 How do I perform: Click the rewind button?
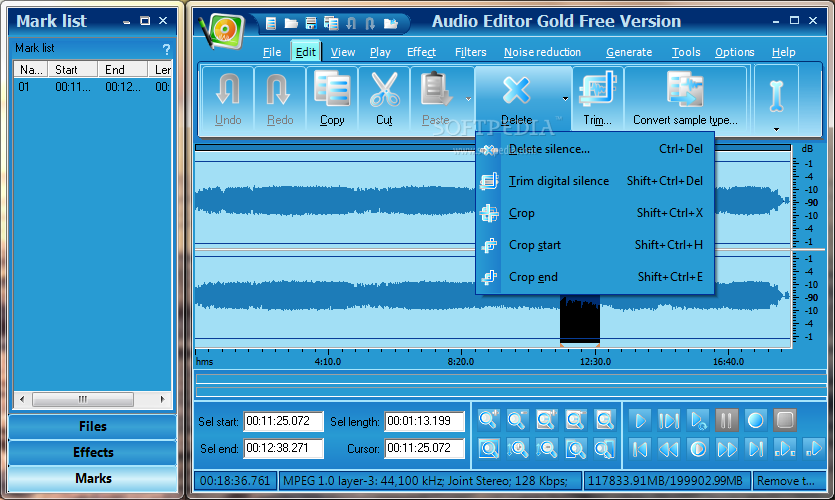click(x=669, y=448)
